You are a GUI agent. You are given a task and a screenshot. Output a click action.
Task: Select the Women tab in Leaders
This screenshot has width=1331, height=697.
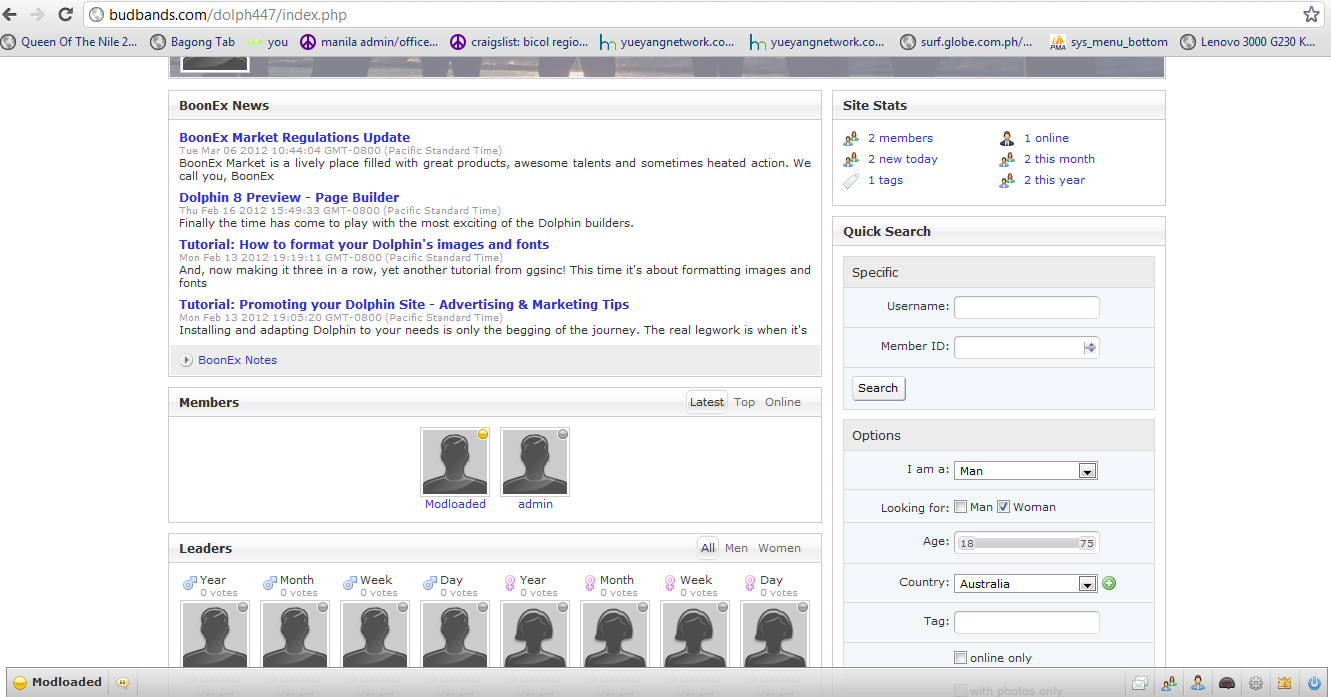click(779, 548)
